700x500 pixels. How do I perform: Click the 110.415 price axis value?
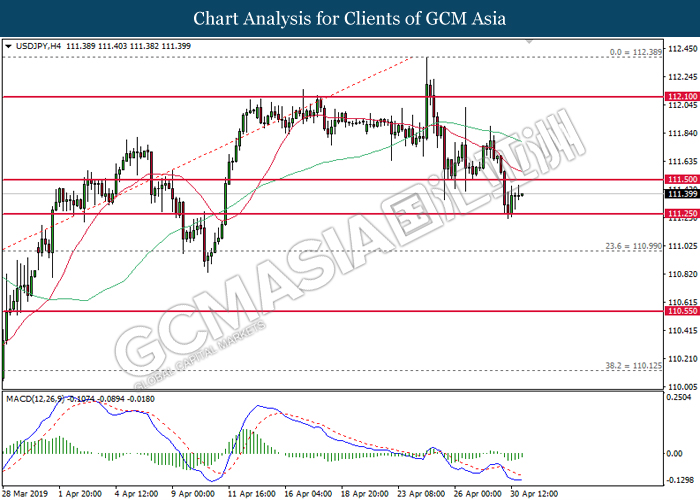682,330
